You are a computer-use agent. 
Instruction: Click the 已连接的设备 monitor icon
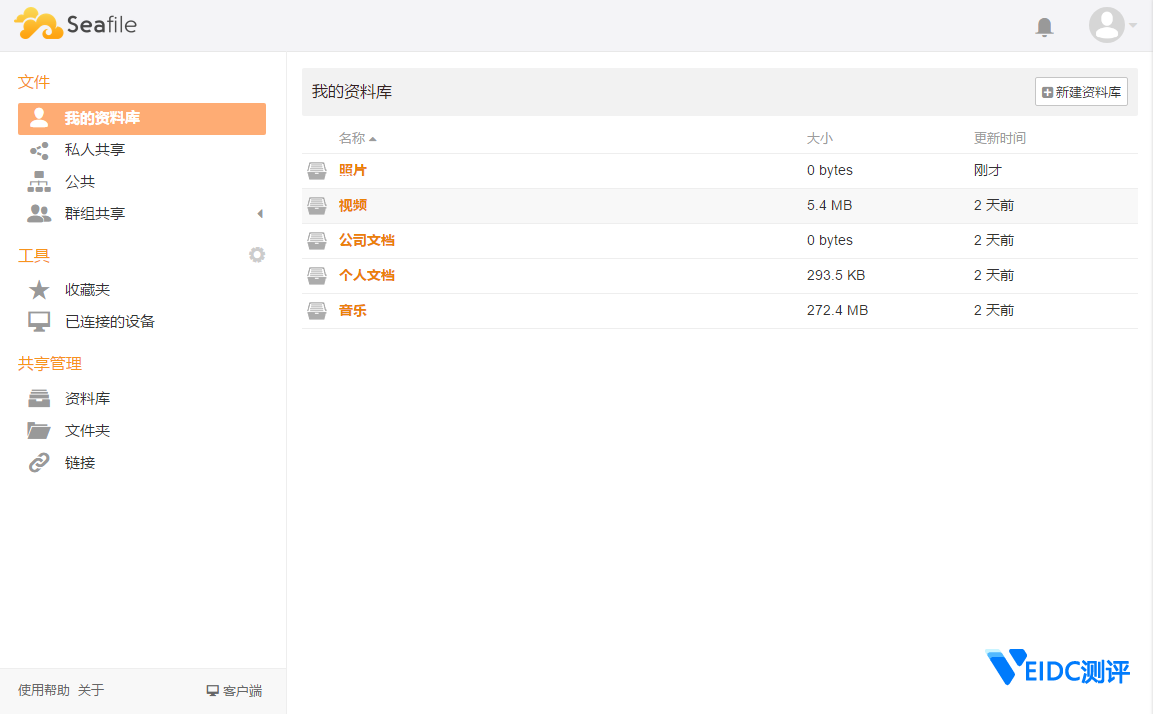click(x=39, y=322)
